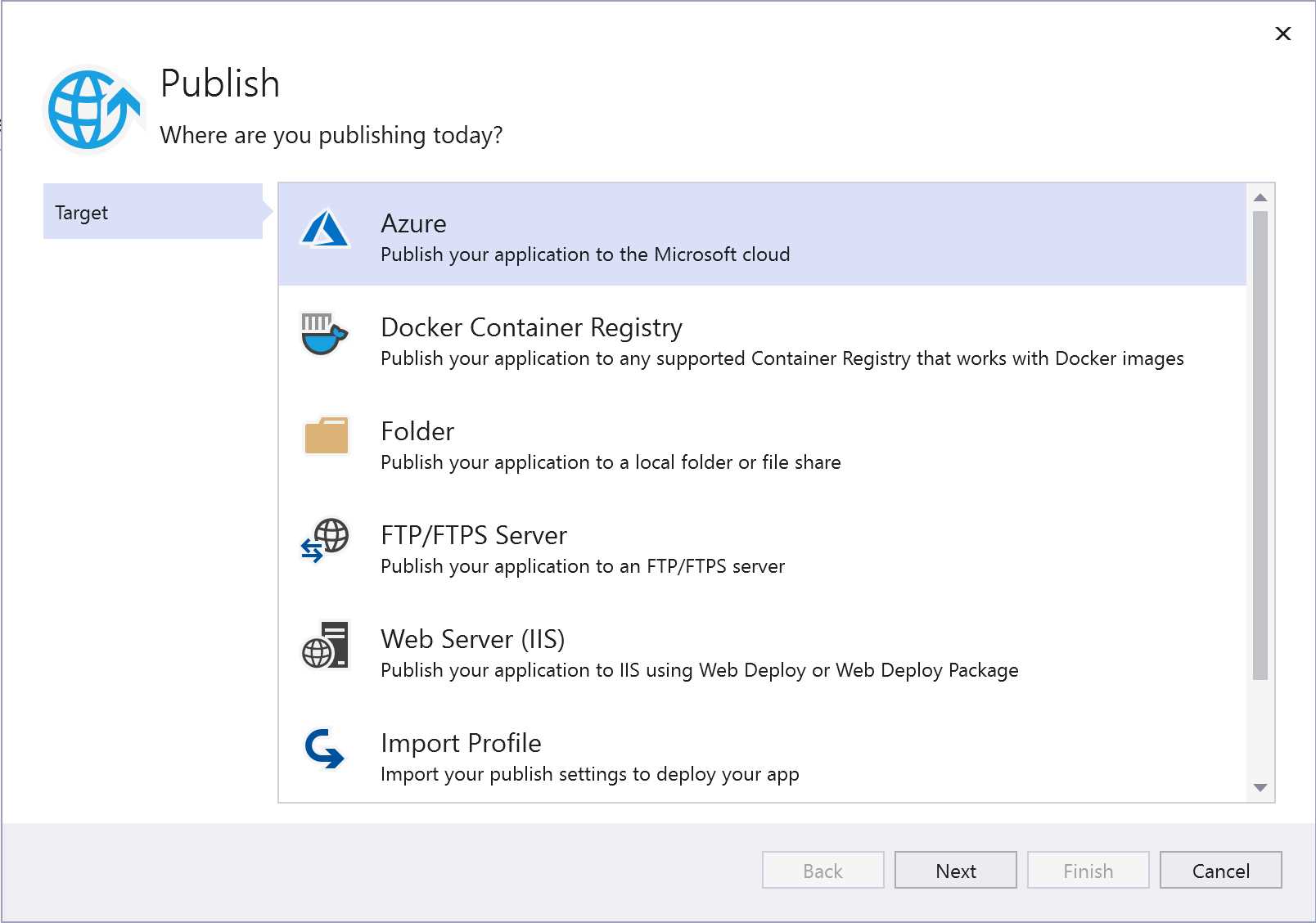Click the Publish globe icon in header
Image resolution: width=1316 pixels, height=923 pixels.
point(92,109)
